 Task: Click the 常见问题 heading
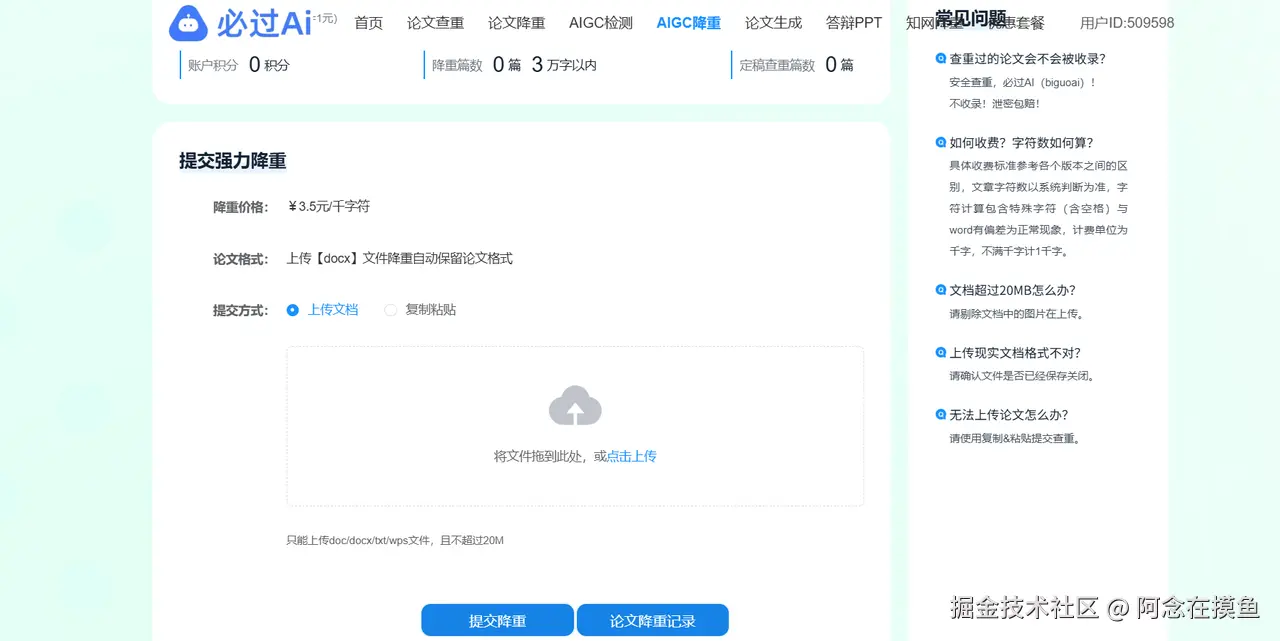[971, 18]
